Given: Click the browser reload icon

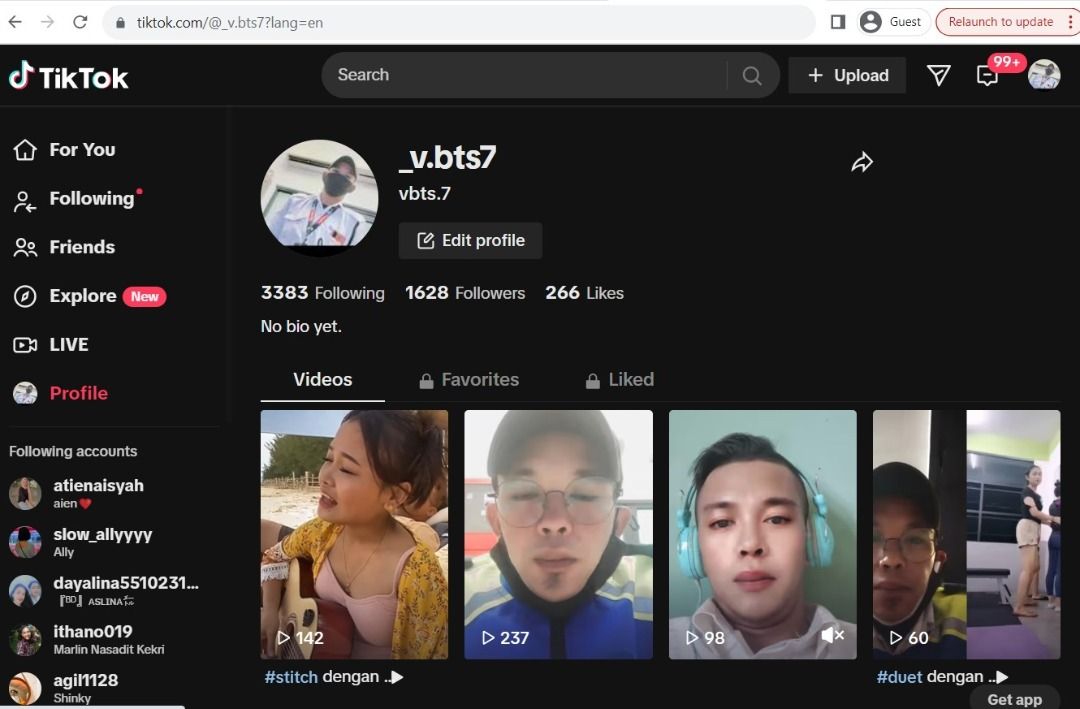Looking at the screenshot, I should point(80,22).
